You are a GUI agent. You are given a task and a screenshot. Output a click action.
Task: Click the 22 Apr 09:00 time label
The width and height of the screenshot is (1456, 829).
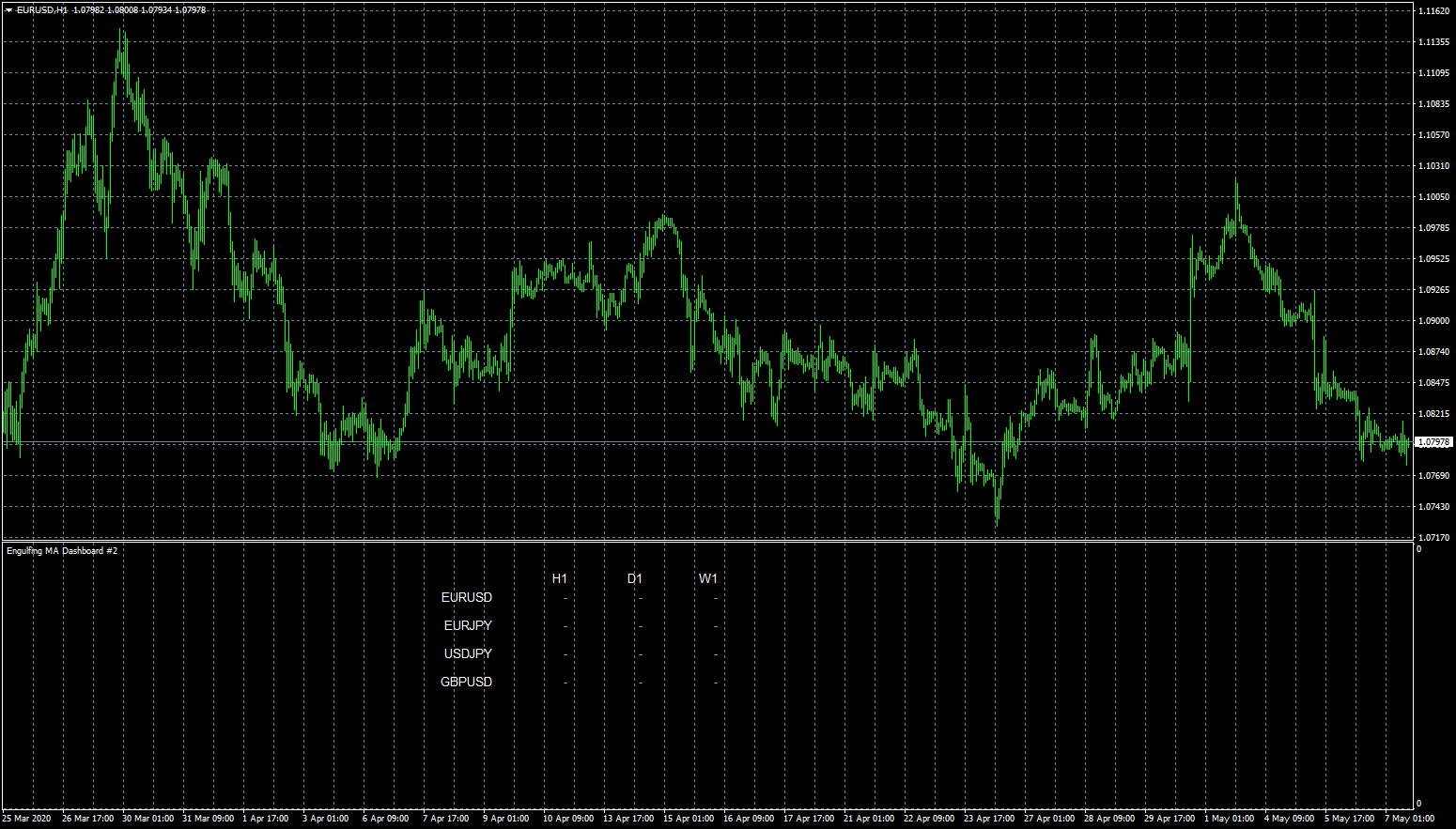(x=929, y=819)
